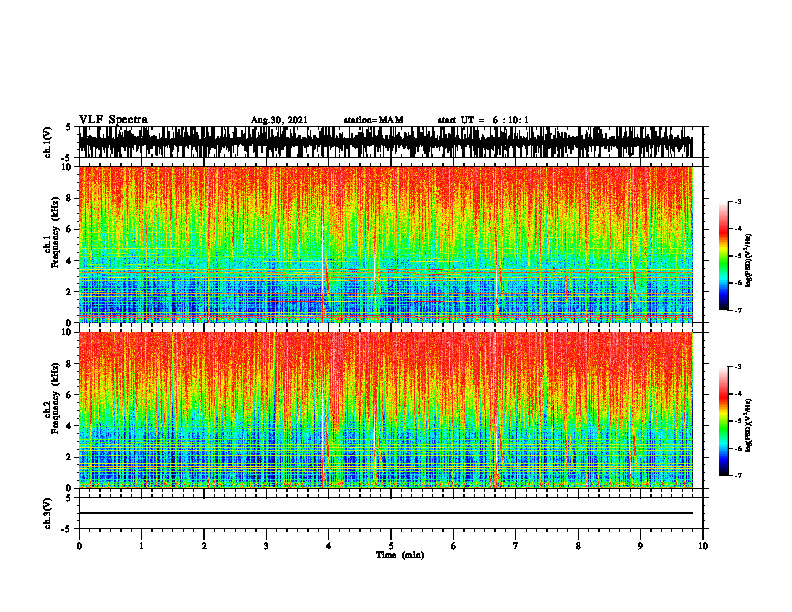Screen dimensions: 792x612
Task: Click the "ch.3(V)" axis label
Action: click(47, 513)
